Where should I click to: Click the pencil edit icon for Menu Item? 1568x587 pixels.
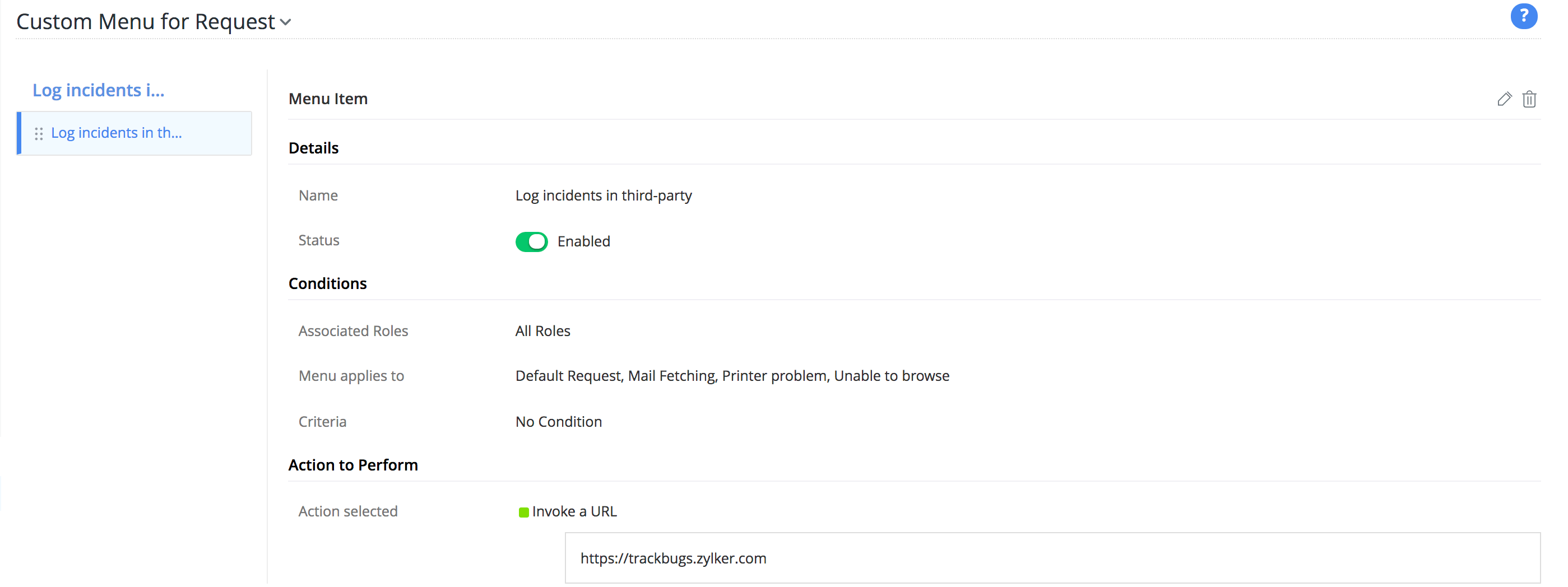click(x=1504, y=99)
